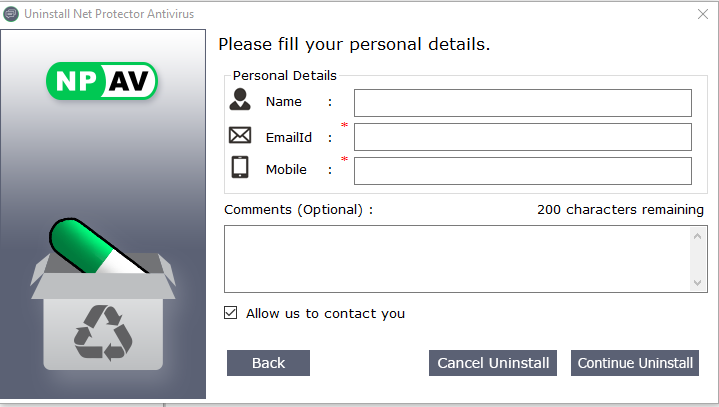Click the comments scrollbar down arrow
Viewport: 719px width, 407px height.
pyautogui.click(x=699, y=283)
